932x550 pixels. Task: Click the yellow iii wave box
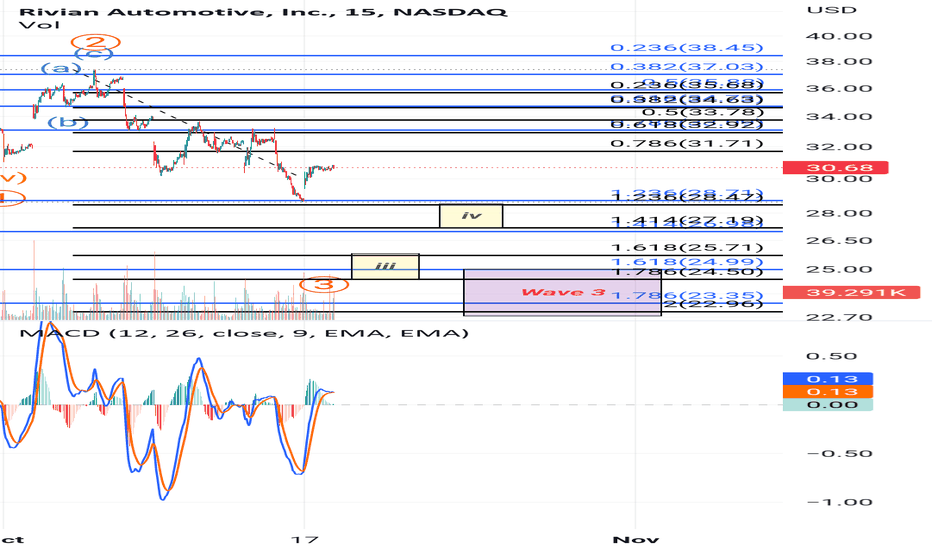tap(385, 266)
